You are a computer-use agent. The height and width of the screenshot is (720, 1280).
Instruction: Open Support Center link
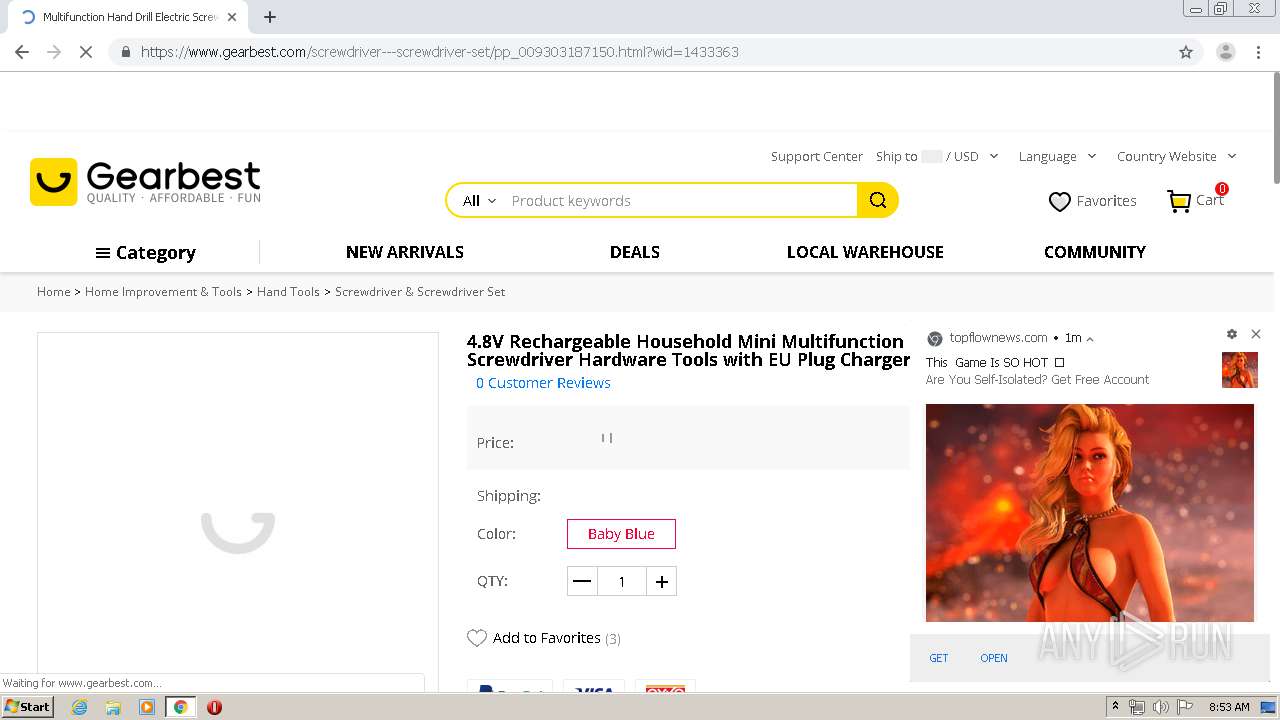pyautogui.click(x=816, y=156)
